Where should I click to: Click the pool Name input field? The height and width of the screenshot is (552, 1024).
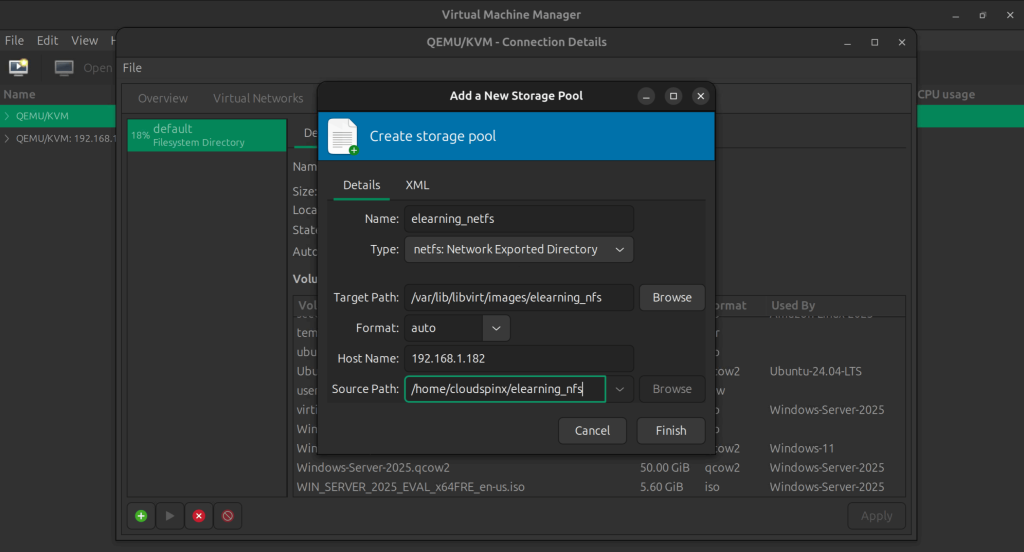[x=519, y=219]
